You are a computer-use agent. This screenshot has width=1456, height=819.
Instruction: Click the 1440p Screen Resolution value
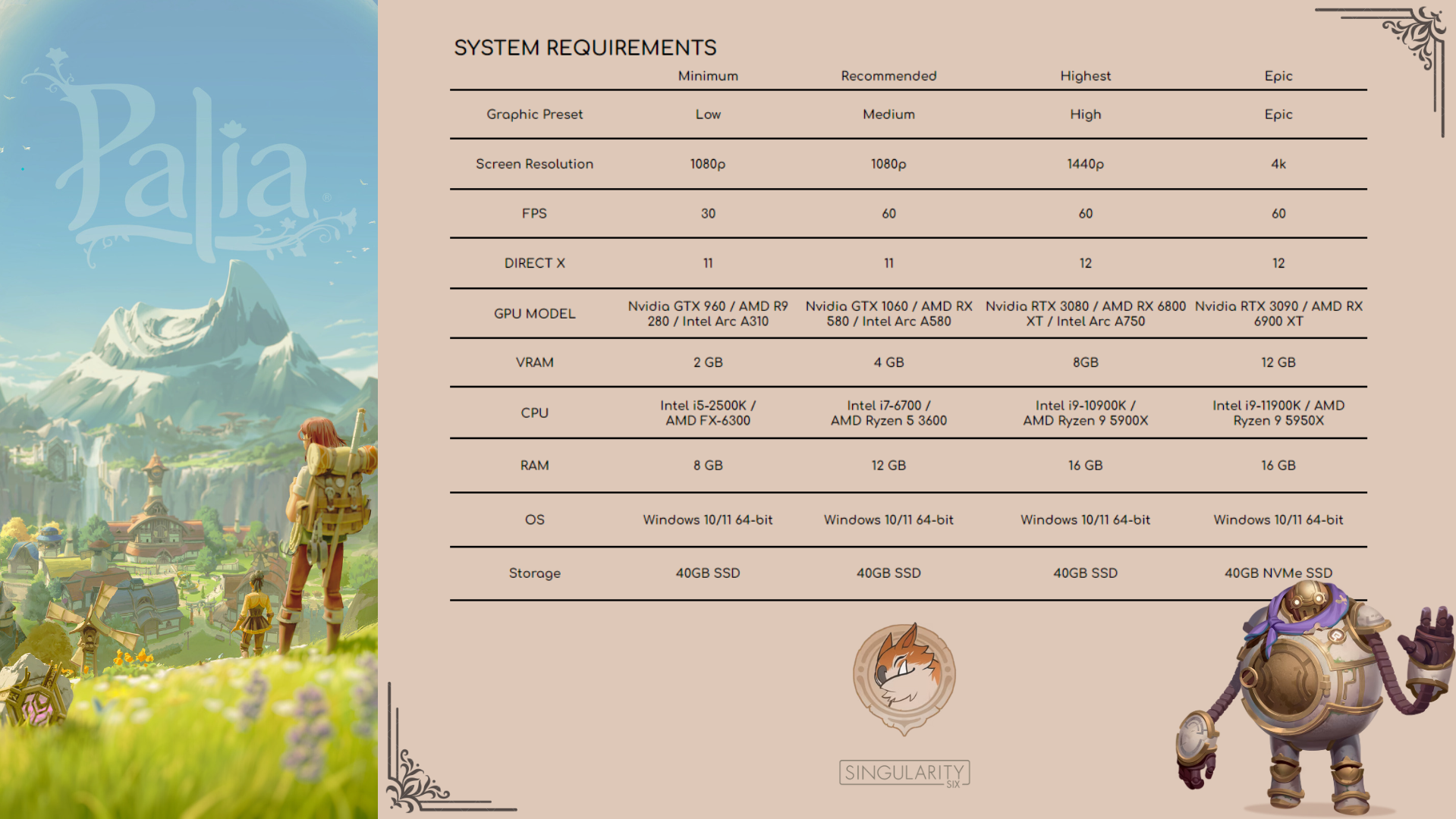[1085, 164]
